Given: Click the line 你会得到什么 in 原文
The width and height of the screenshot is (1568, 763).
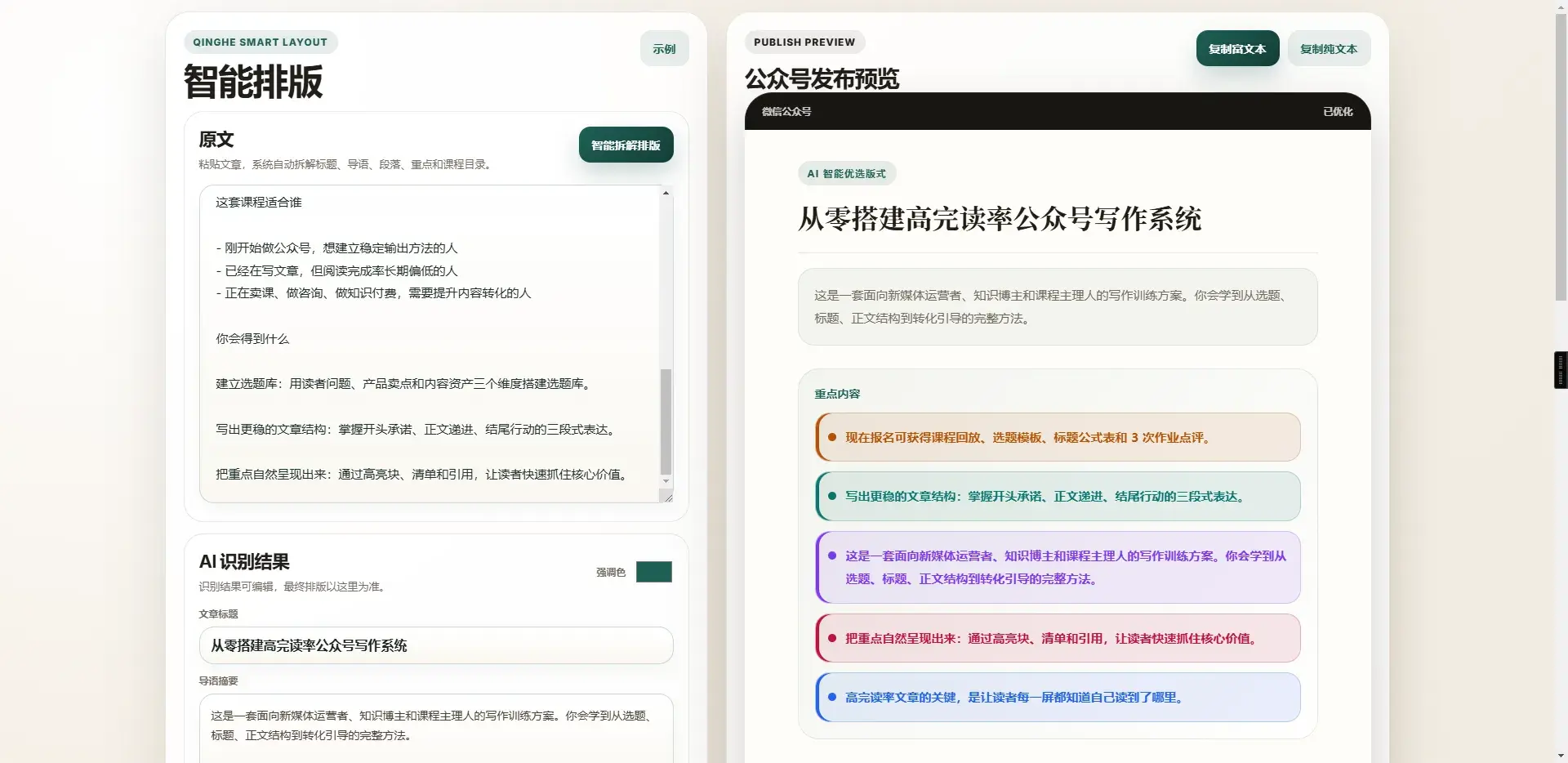Looking at the screenshot, I should (252, 339).
